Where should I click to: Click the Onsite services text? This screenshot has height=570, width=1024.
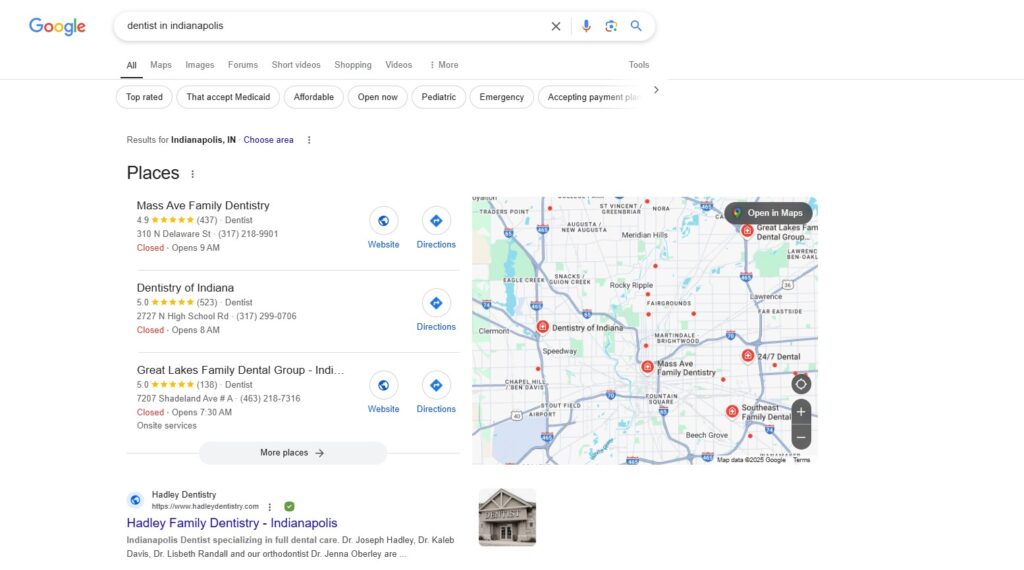coord(167,426)
